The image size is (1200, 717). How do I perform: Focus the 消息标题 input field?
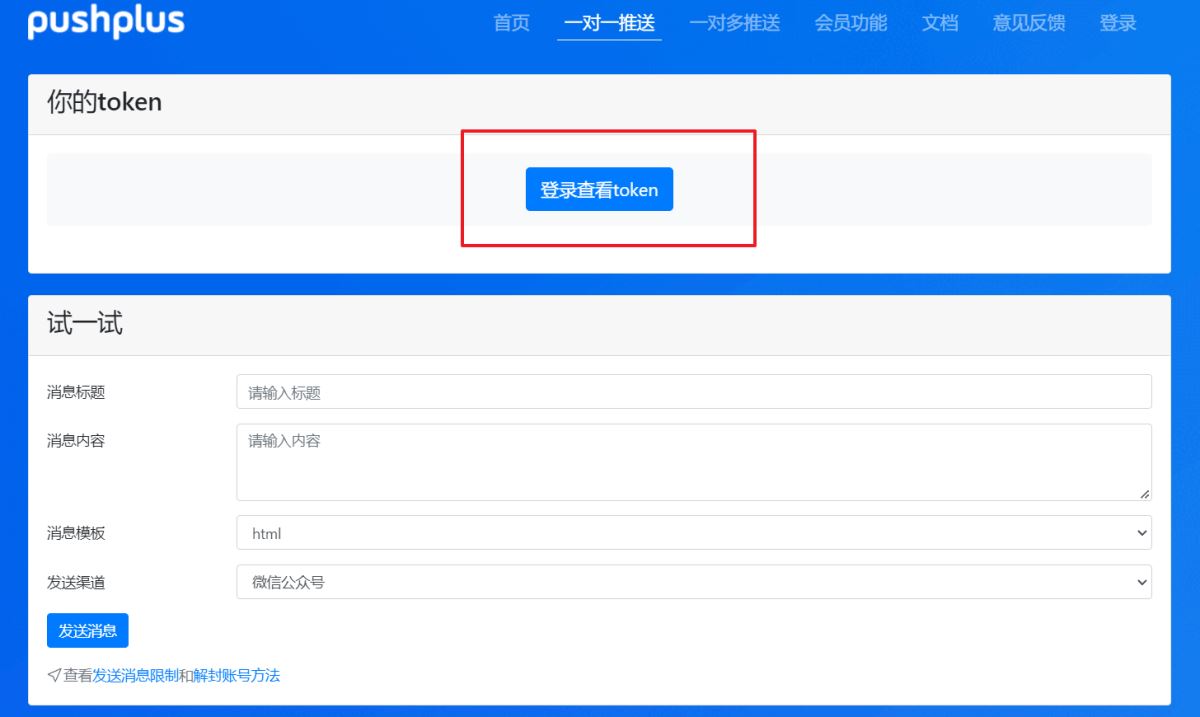(x=694, y=392)
